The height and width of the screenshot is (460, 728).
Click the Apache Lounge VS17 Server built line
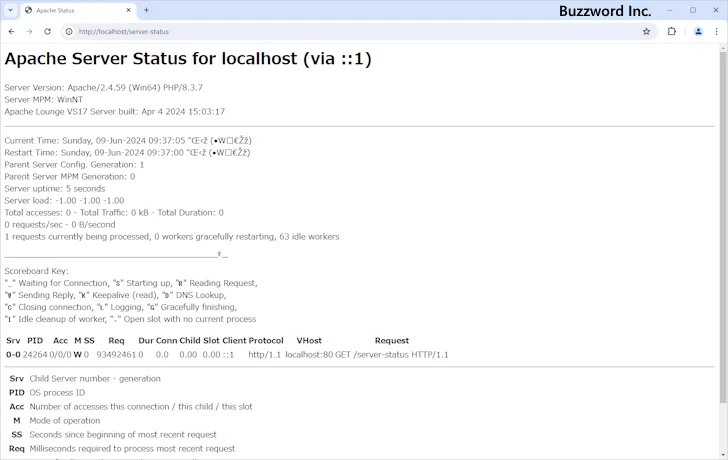(115, 111)
